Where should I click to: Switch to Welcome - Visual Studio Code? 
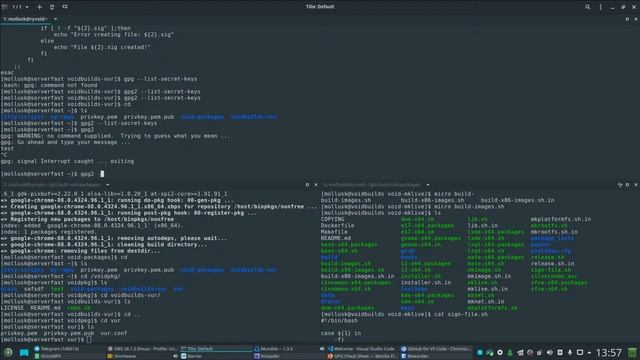pyautogui.click(x=361, y=349)
